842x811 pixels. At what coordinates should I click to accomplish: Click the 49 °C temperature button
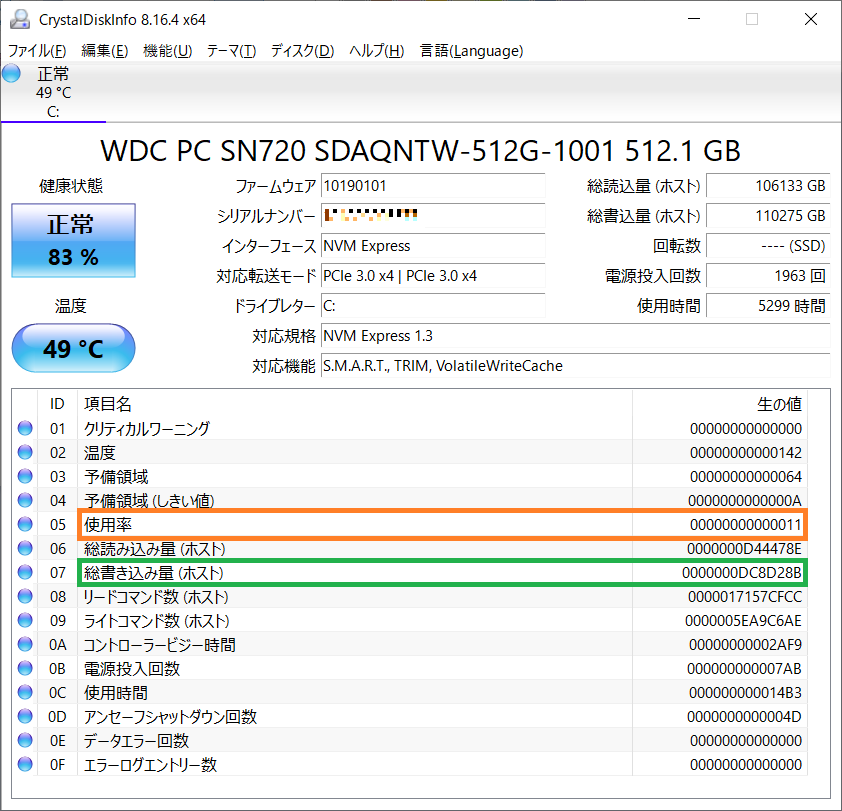click(74, 348)
